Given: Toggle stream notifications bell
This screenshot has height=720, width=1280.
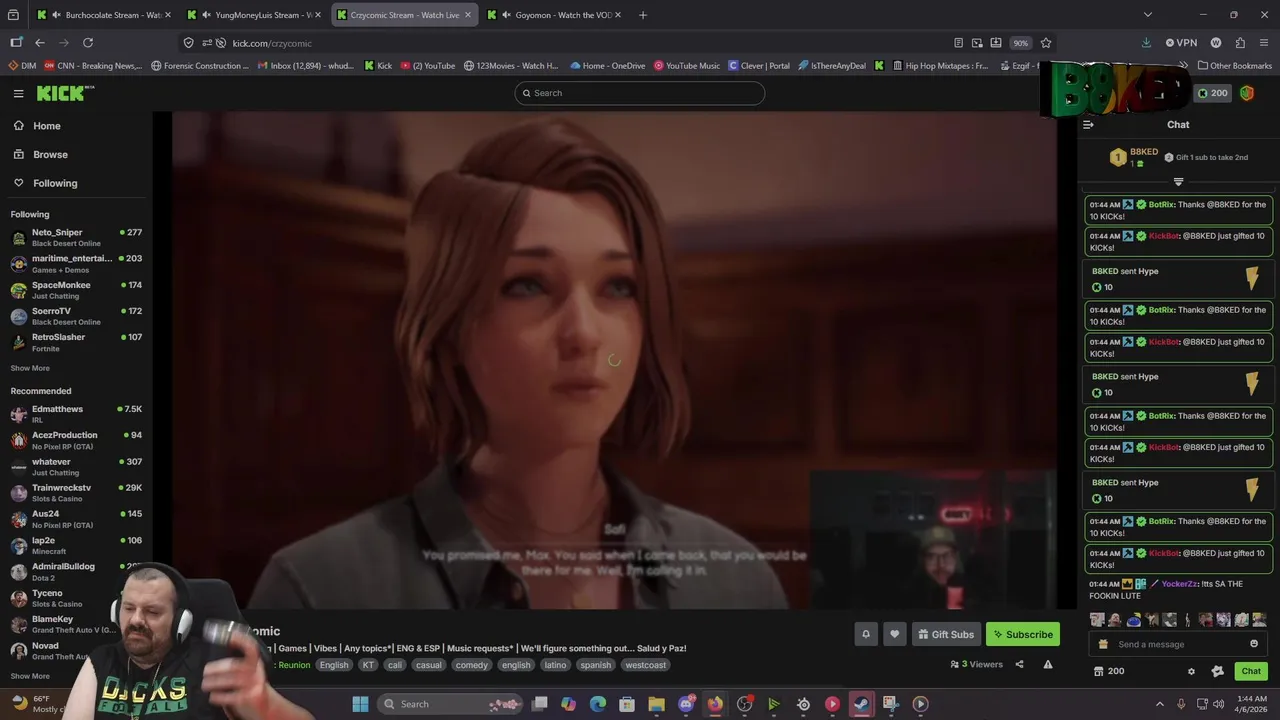Looking at the screenshot, I should [x=866, y=634].
